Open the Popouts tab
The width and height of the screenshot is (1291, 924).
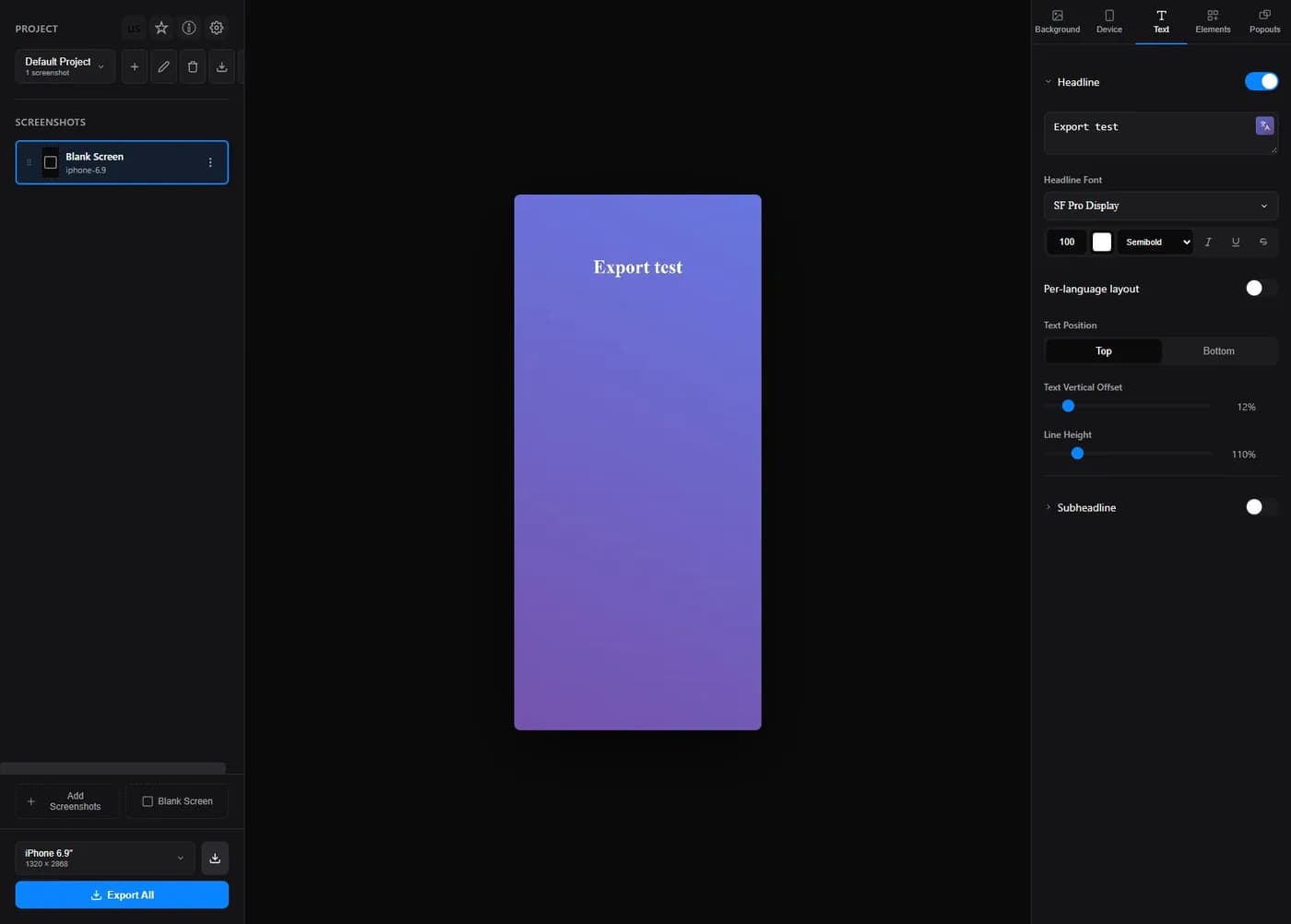[1264, 21]
